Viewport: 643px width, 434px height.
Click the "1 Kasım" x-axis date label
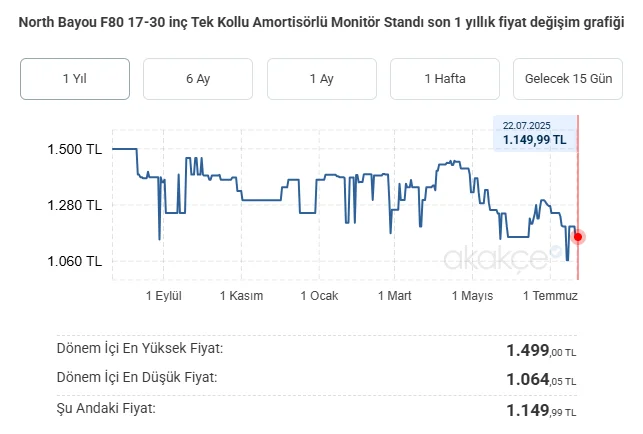pyautogui.click(x=241, y=296)
